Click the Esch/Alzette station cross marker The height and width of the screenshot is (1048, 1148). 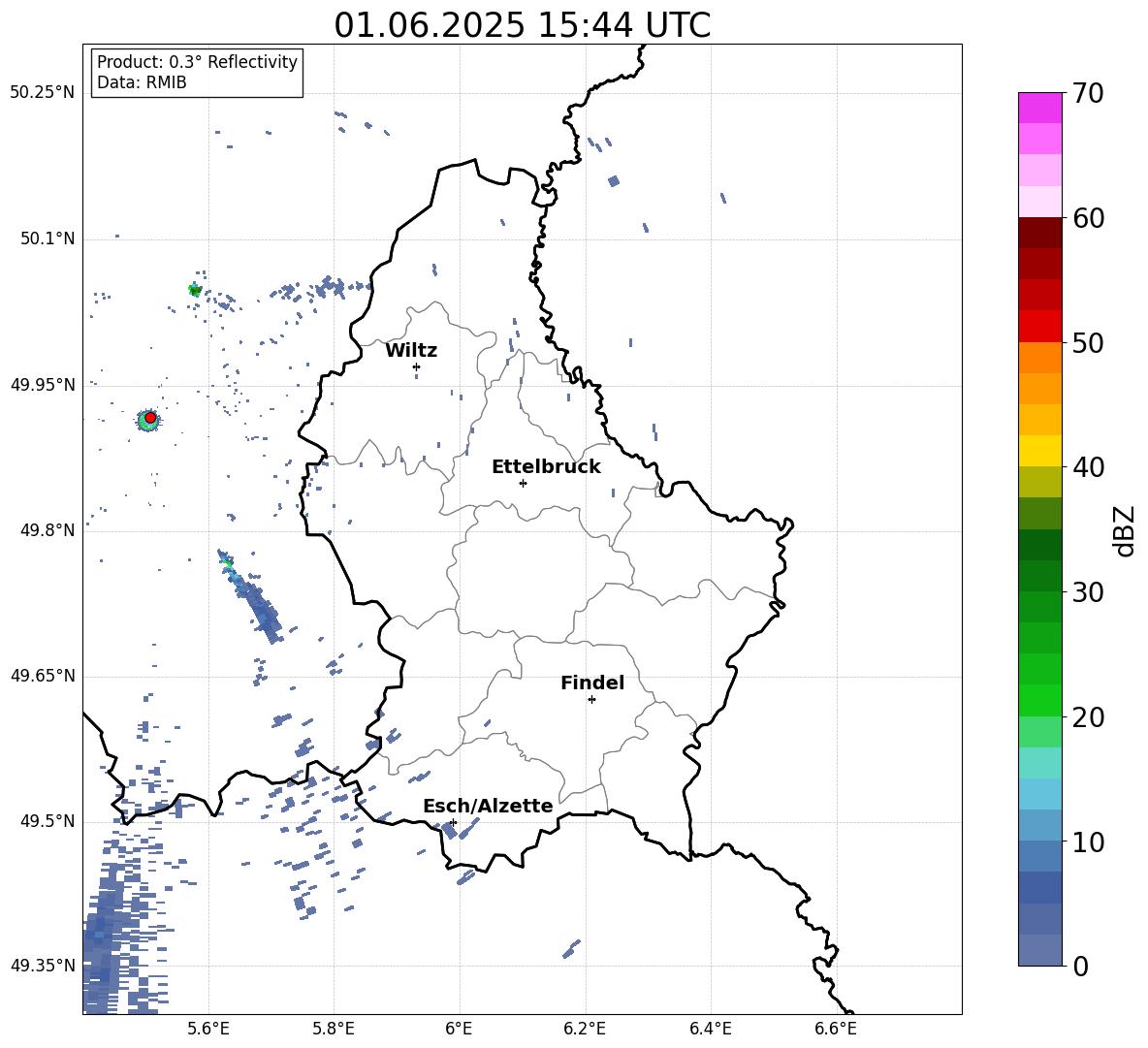[x=453, y=822]
